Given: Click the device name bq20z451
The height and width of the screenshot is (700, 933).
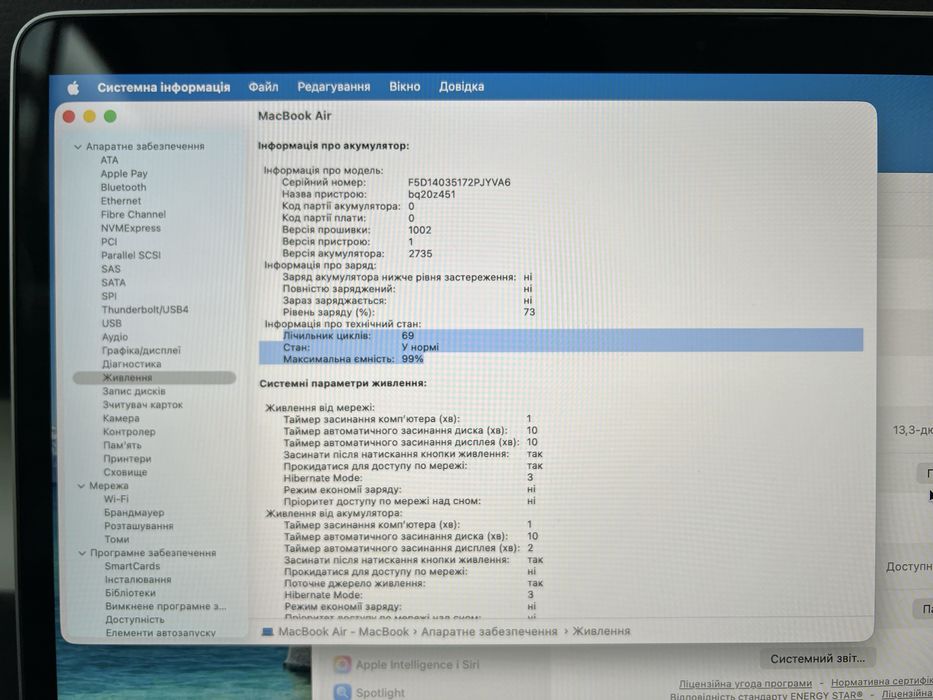Looking at the screenshot, I should tap(432, 194).
